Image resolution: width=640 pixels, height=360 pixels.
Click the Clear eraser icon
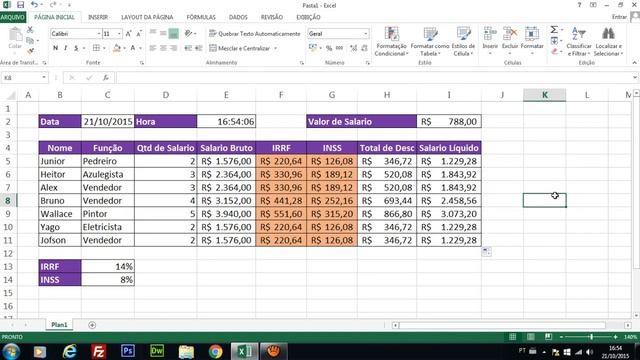tap(554, 51)
